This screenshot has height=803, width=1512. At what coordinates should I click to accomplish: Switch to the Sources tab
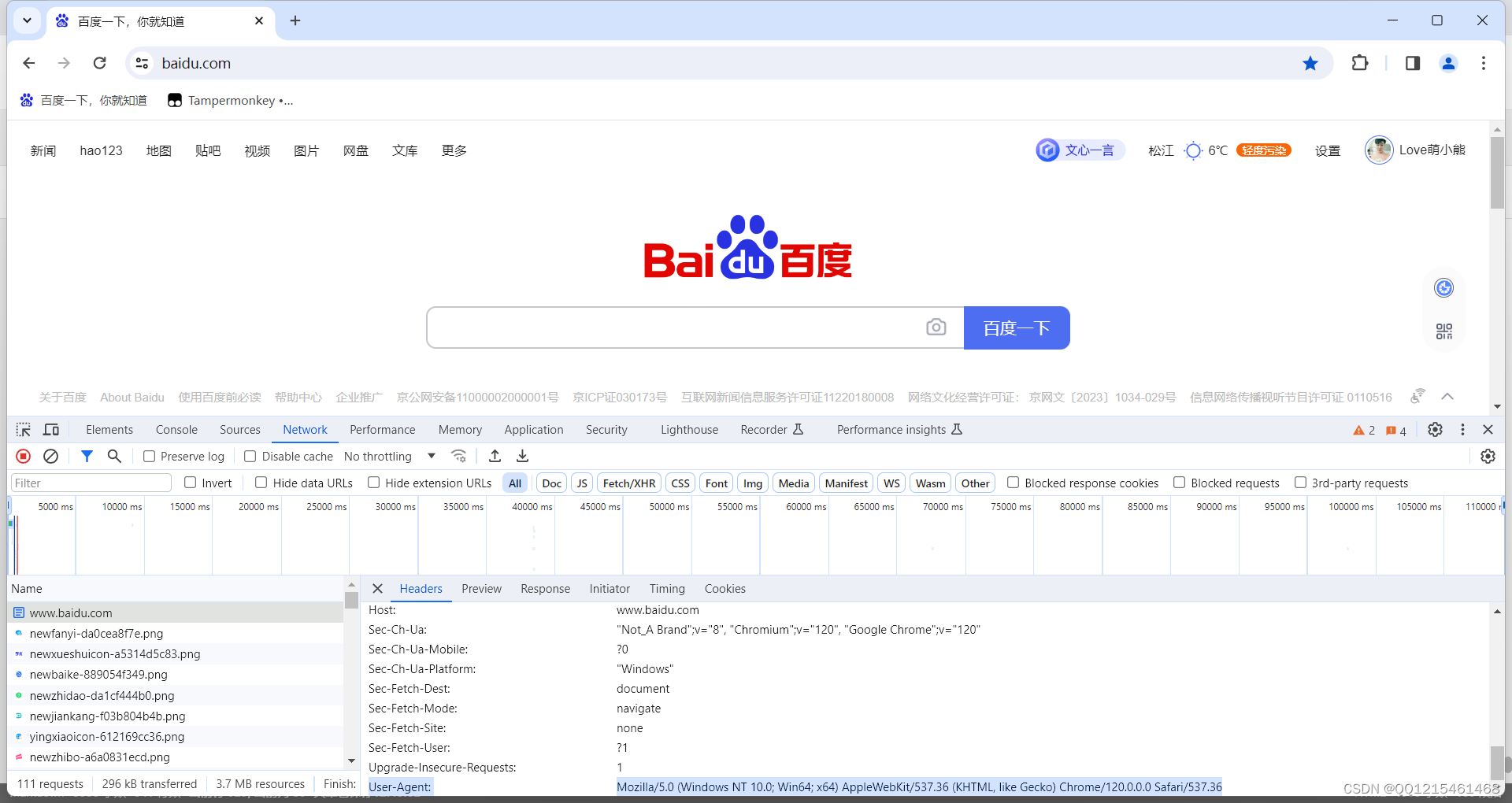[240, 430]
